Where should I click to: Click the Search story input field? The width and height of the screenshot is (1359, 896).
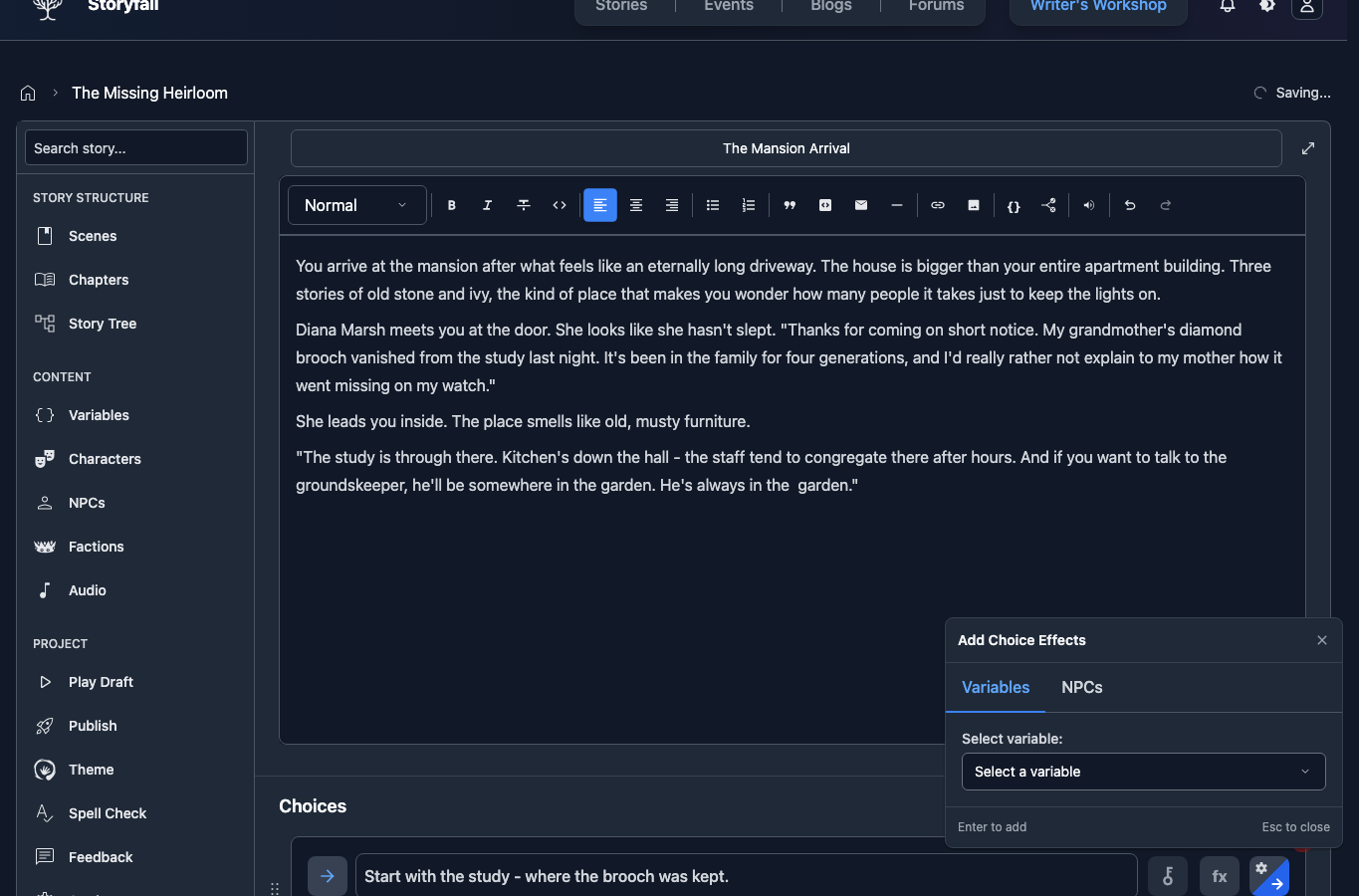(136, 148)
